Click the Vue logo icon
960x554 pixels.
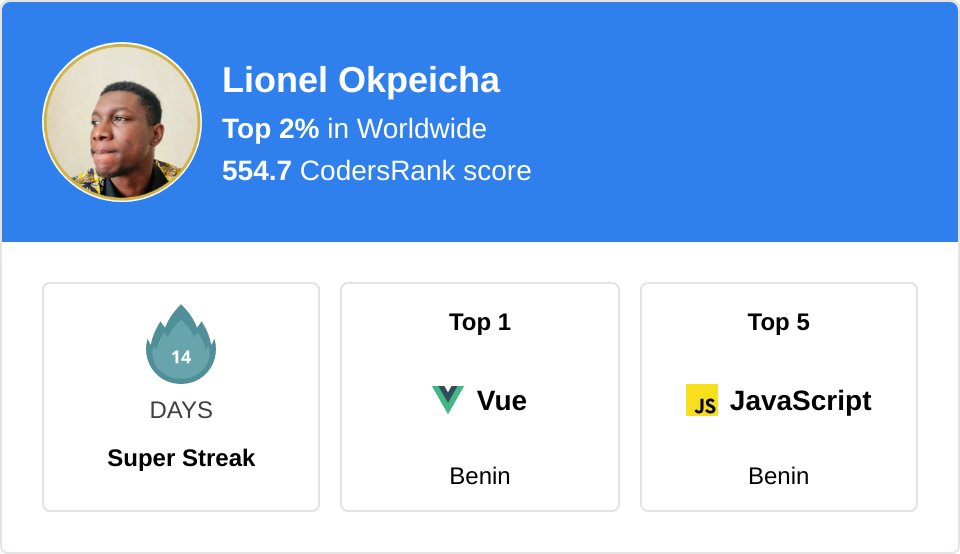coord(448,400)
